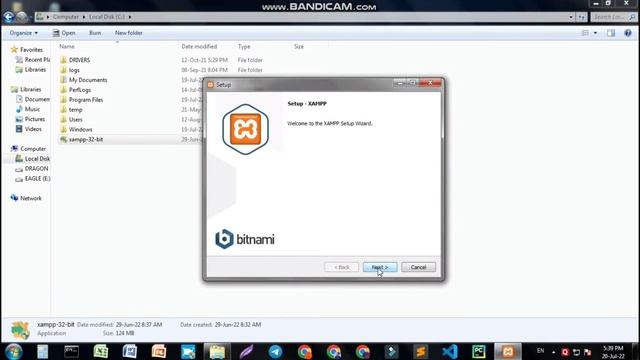Select the Program Files folder

tap(86, 100)
